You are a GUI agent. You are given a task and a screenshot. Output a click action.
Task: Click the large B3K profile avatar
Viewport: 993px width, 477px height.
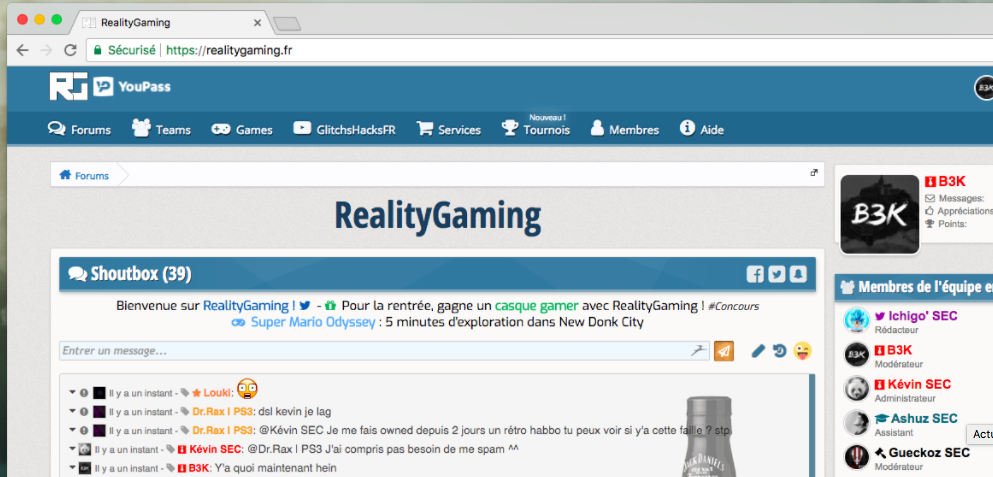click(880, 214)
